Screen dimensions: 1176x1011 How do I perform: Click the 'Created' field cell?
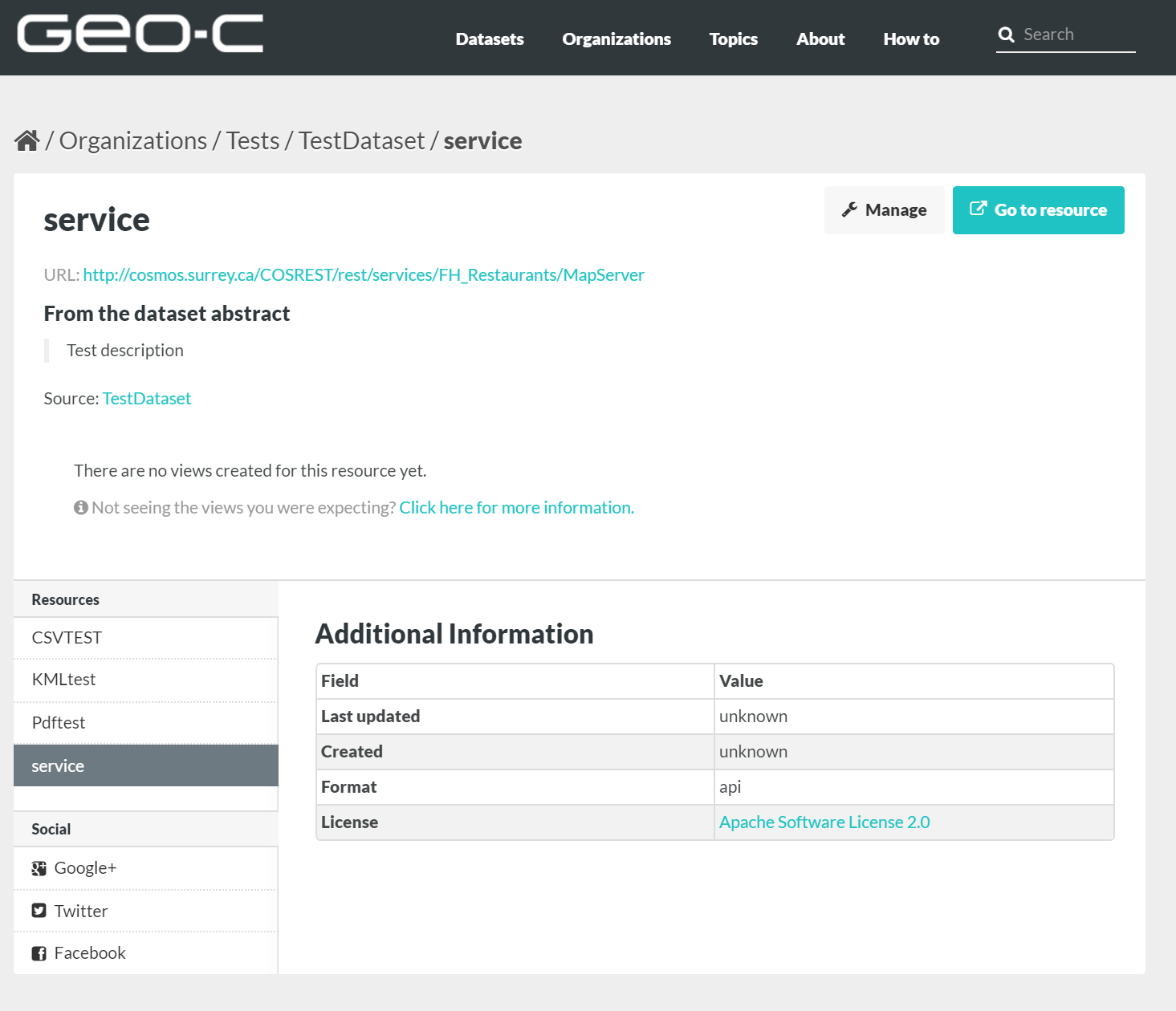pos(515,752)
